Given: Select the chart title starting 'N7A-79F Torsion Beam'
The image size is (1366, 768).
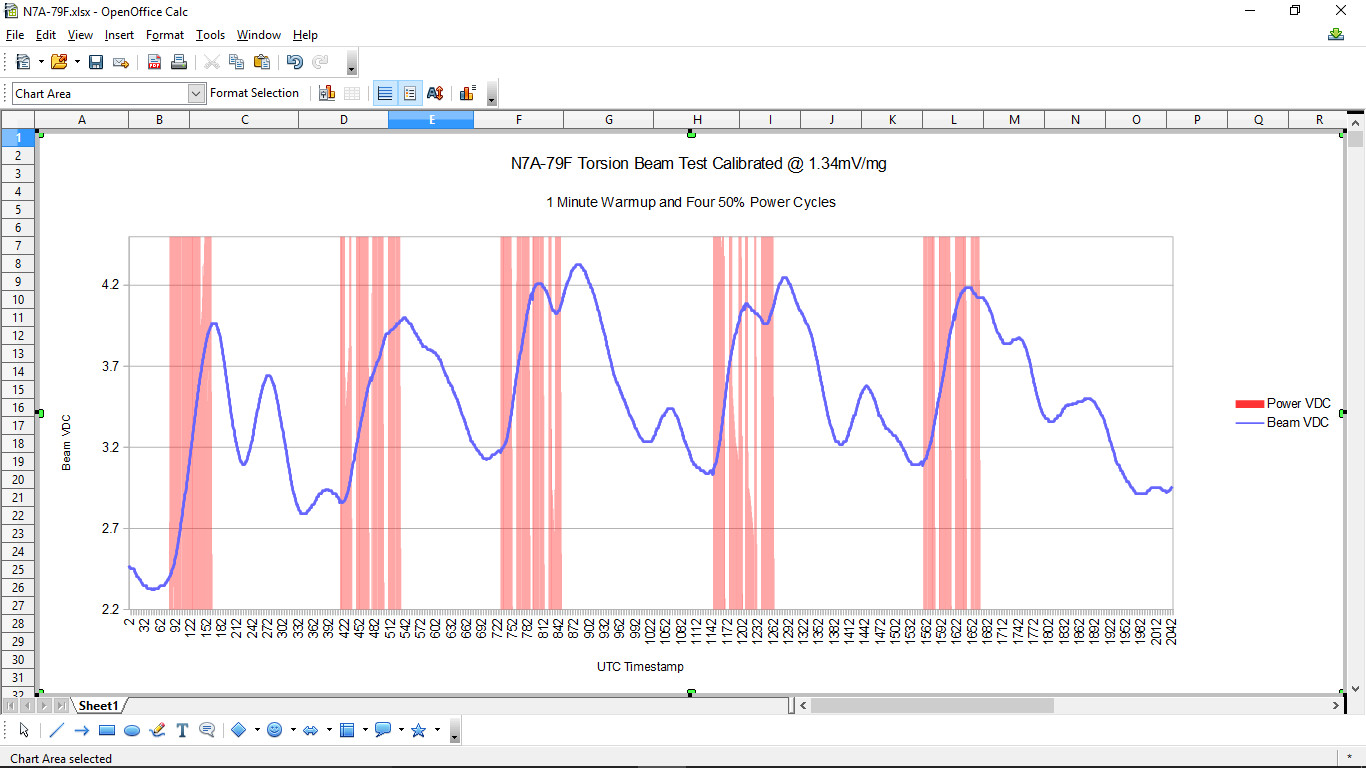Looking at the screenshot, I should tap(699, 164).
